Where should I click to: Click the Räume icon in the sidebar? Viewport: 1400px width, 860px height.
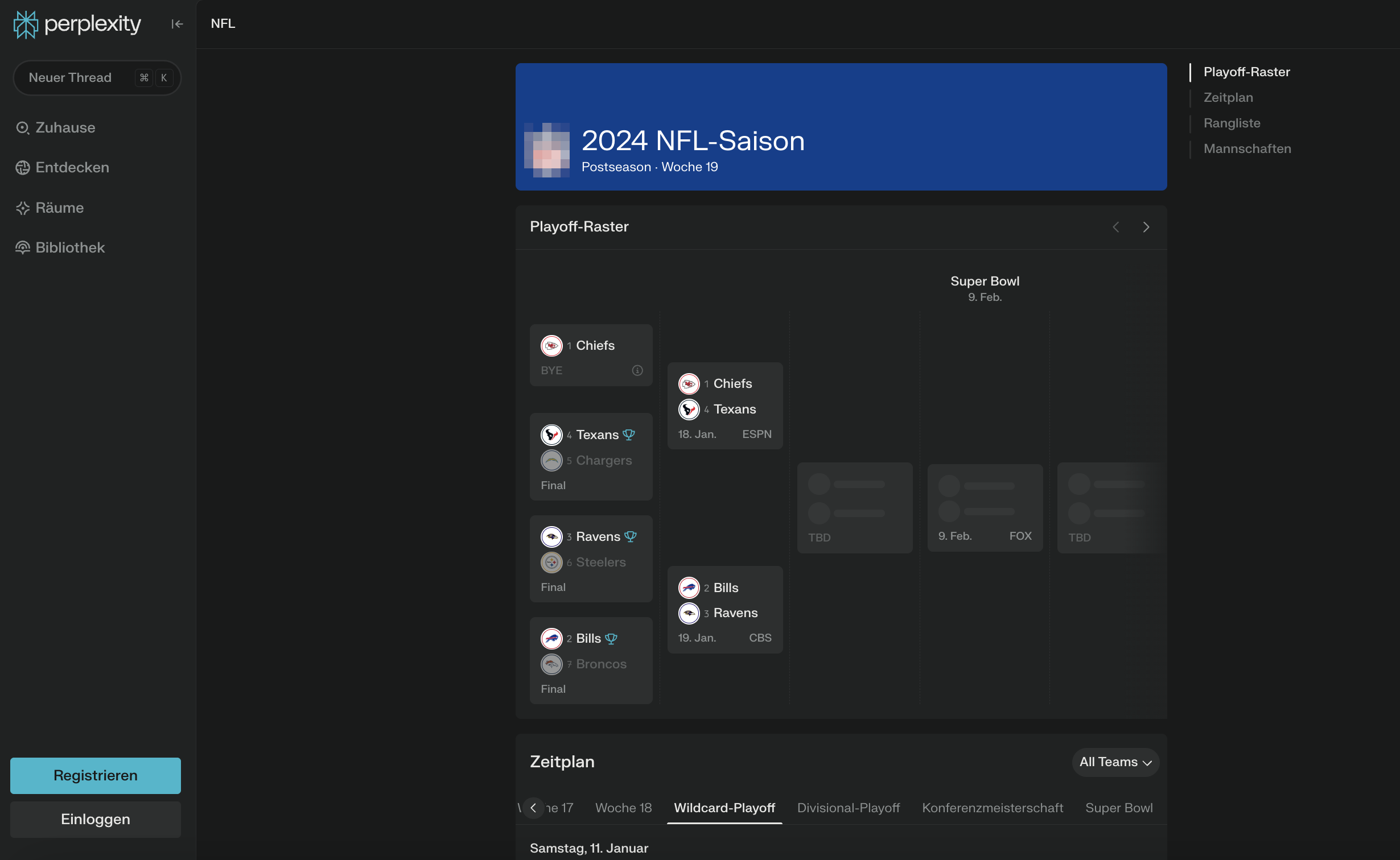(x=23, y=208)
